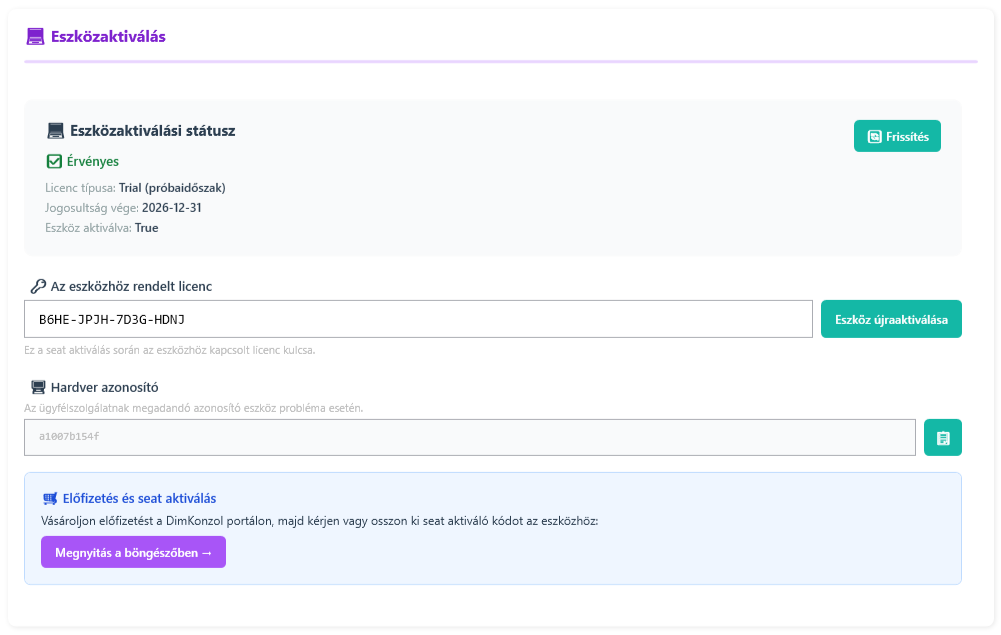This screenshot has width=1001, height=635.
Task: Click the Eszköz aktiválva True line
Action: click(101, 228)
